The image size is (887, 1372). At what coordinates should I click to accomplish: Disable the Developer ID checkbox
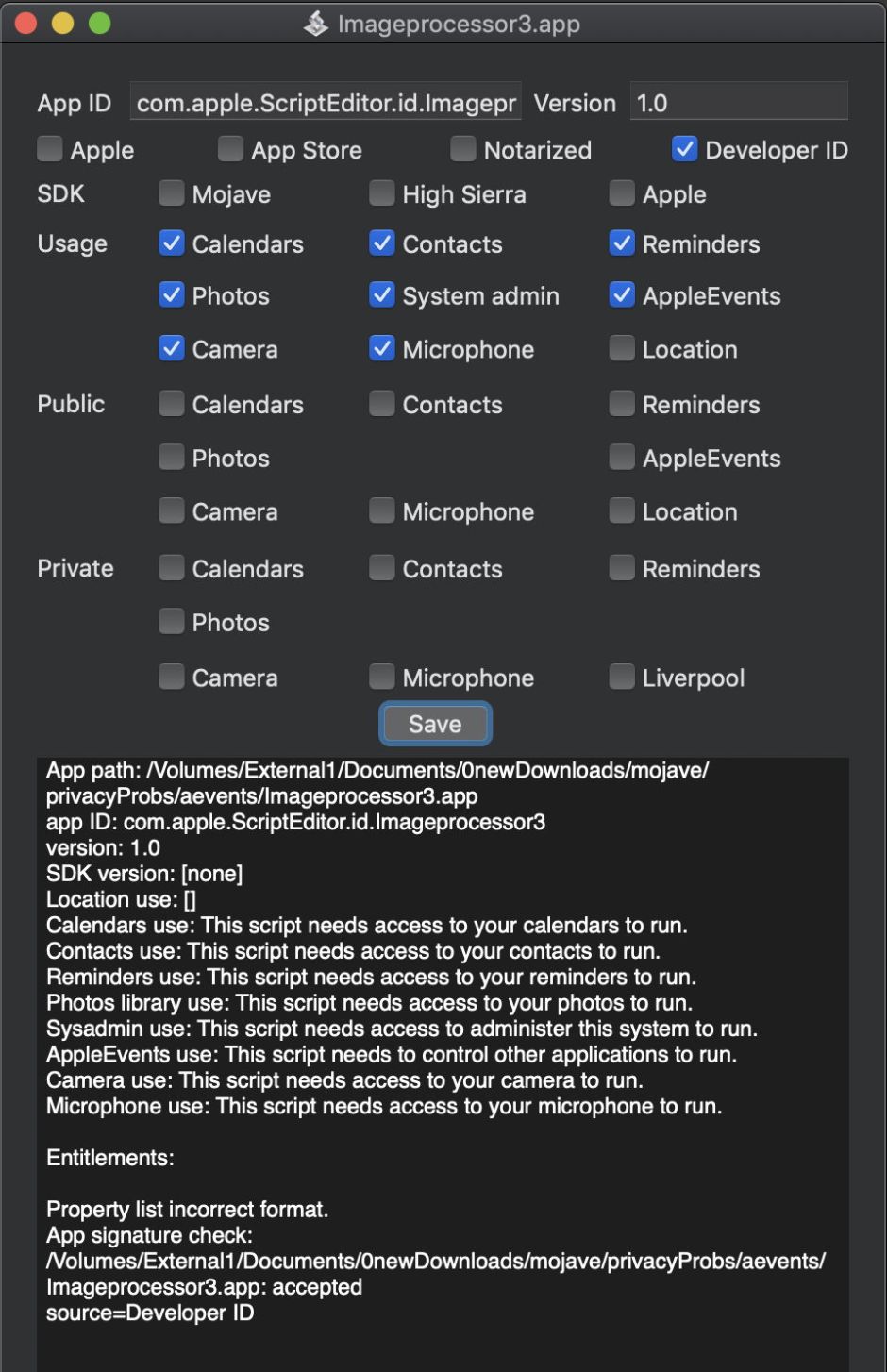tap(684, 148)
